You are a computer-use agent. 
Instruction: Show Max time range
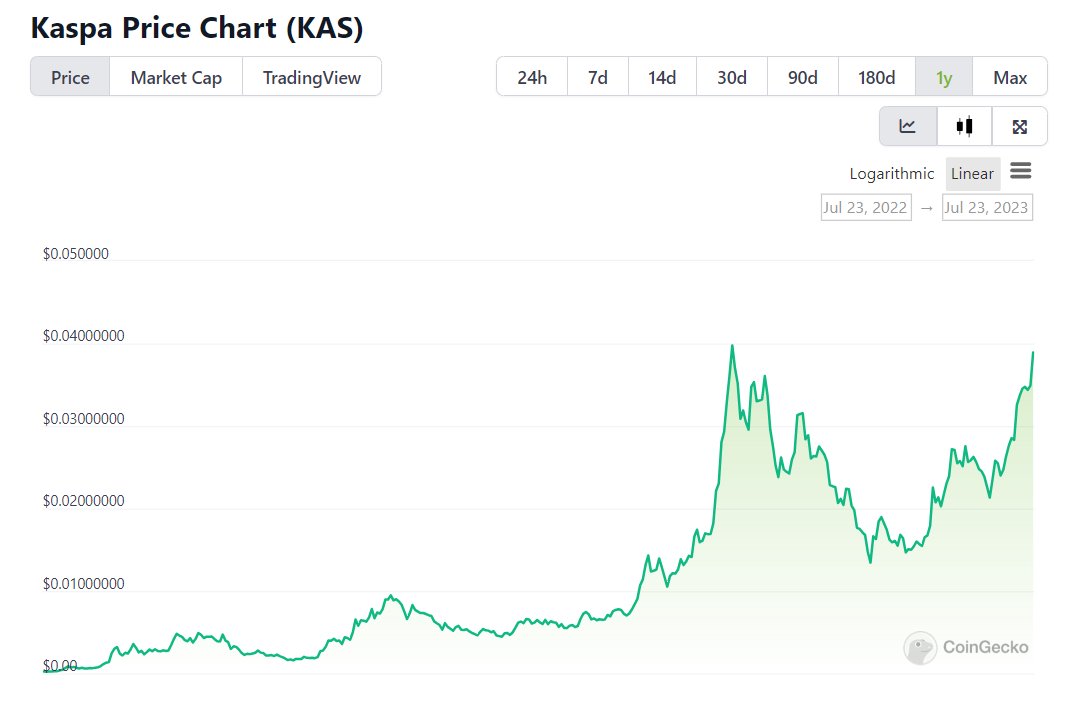[1010, 77]
